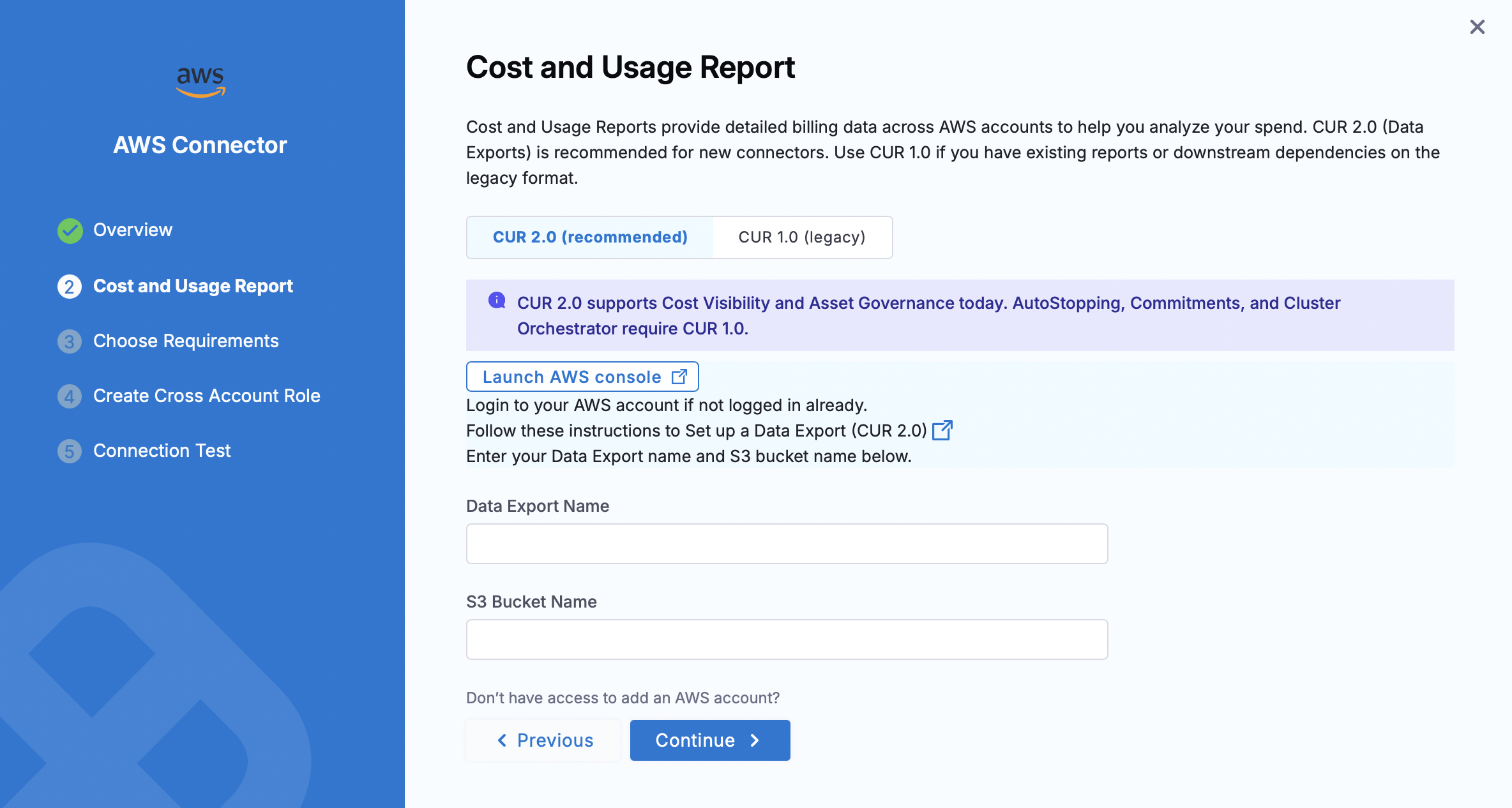Click the 'S3 Bucket Name' label
The width and height of the screenshot is (1512, 808).
pos(531,602)
